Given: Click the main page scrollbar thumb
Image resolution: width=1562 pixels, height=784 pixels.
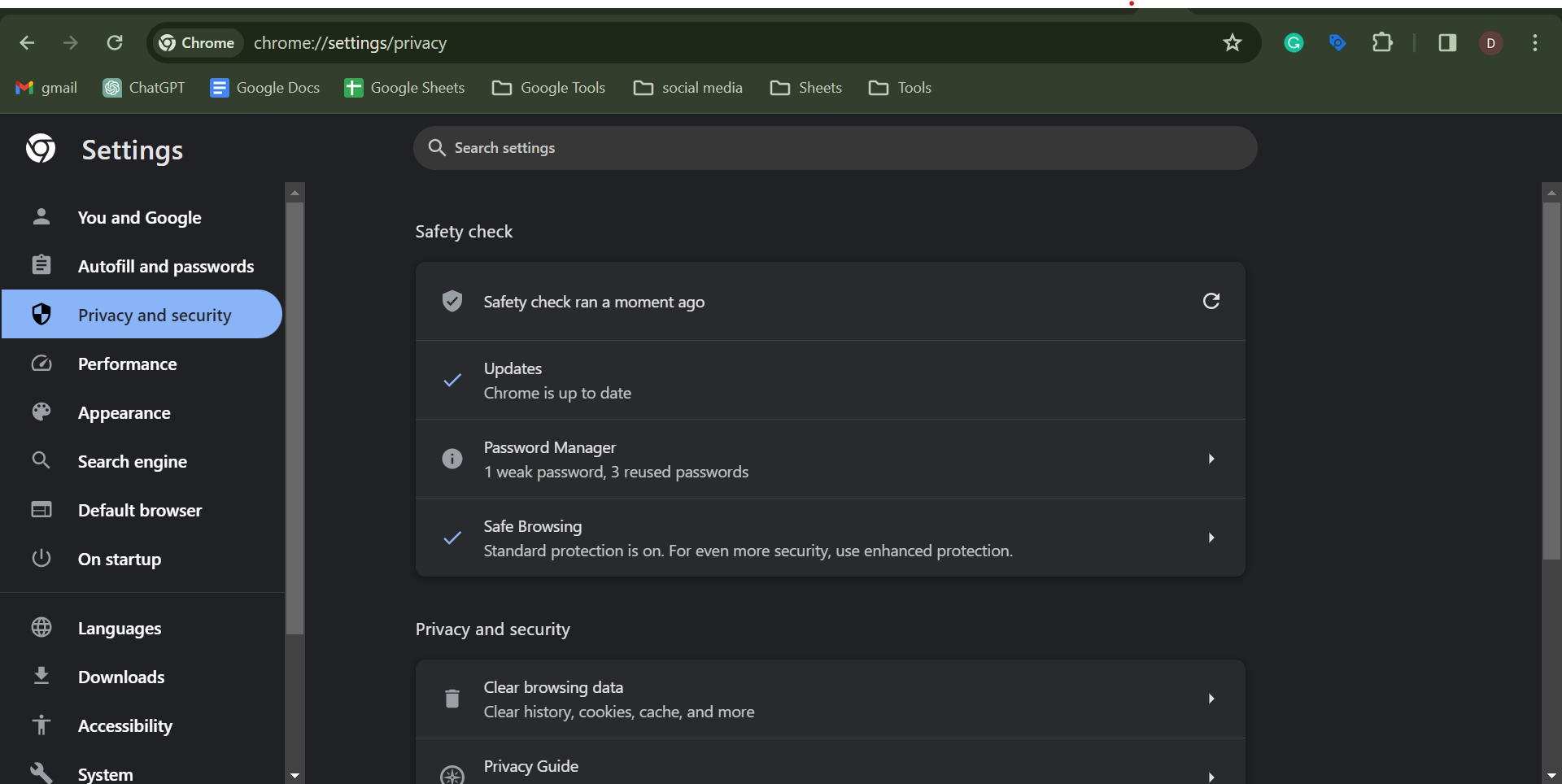Looking at the screenshot, I should 1551,380.
